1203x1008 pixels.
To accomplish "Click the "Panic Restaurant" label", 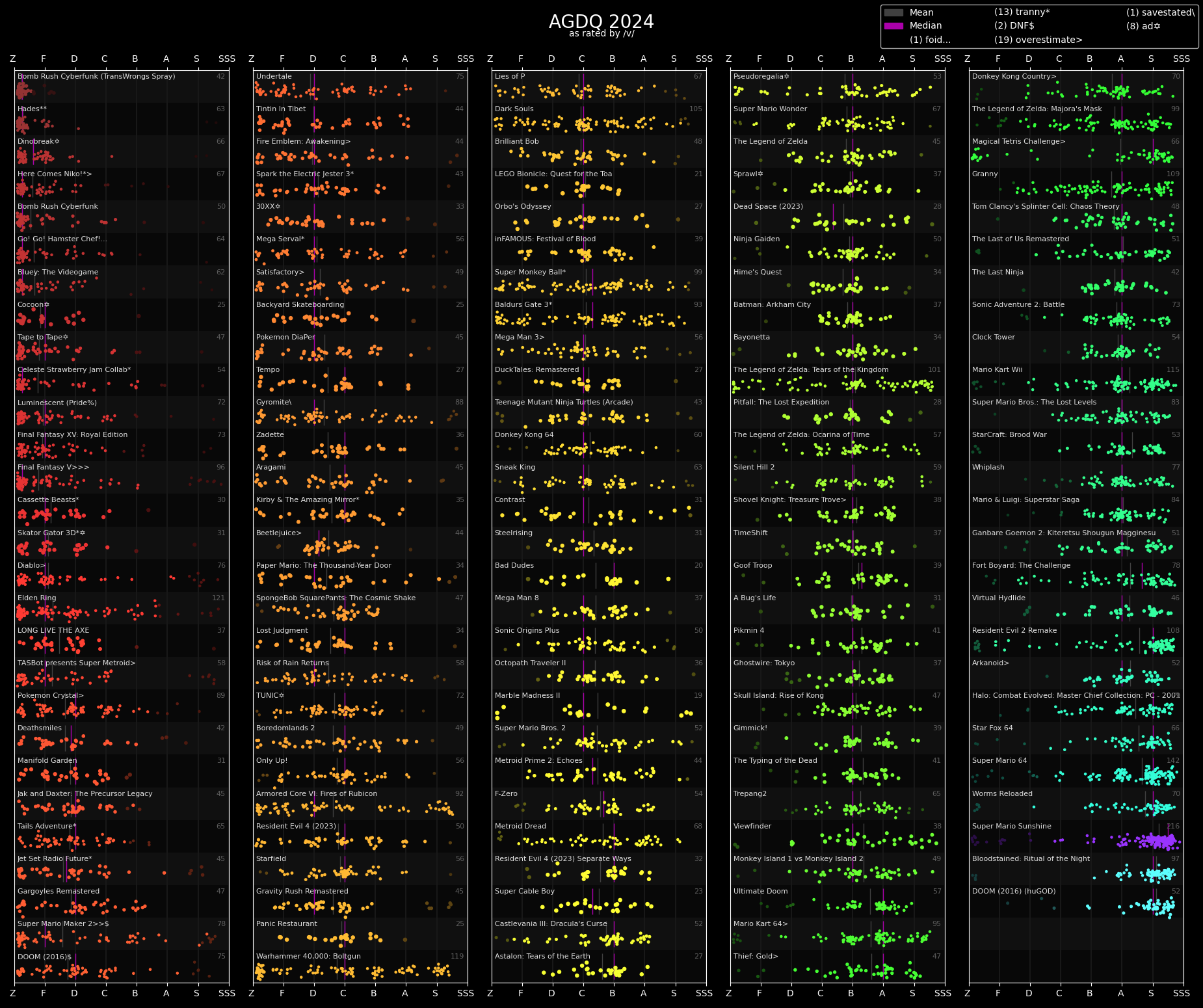I will point(287,924).
